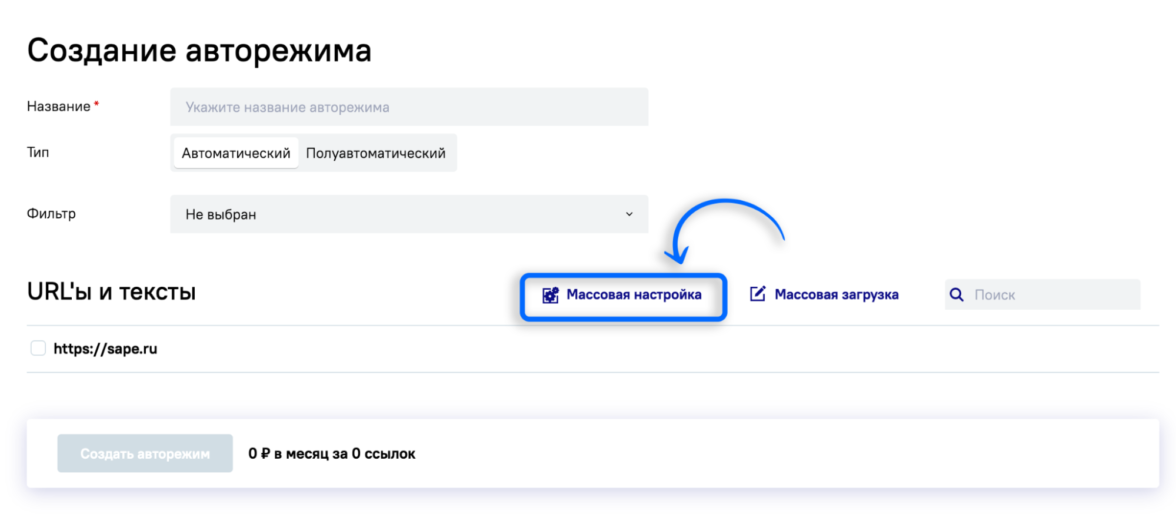Image resolution: width=1176 pixels, height=517 pixels.
Task: Click the Массовая настройка gear icon
Action: click(550, 295)
